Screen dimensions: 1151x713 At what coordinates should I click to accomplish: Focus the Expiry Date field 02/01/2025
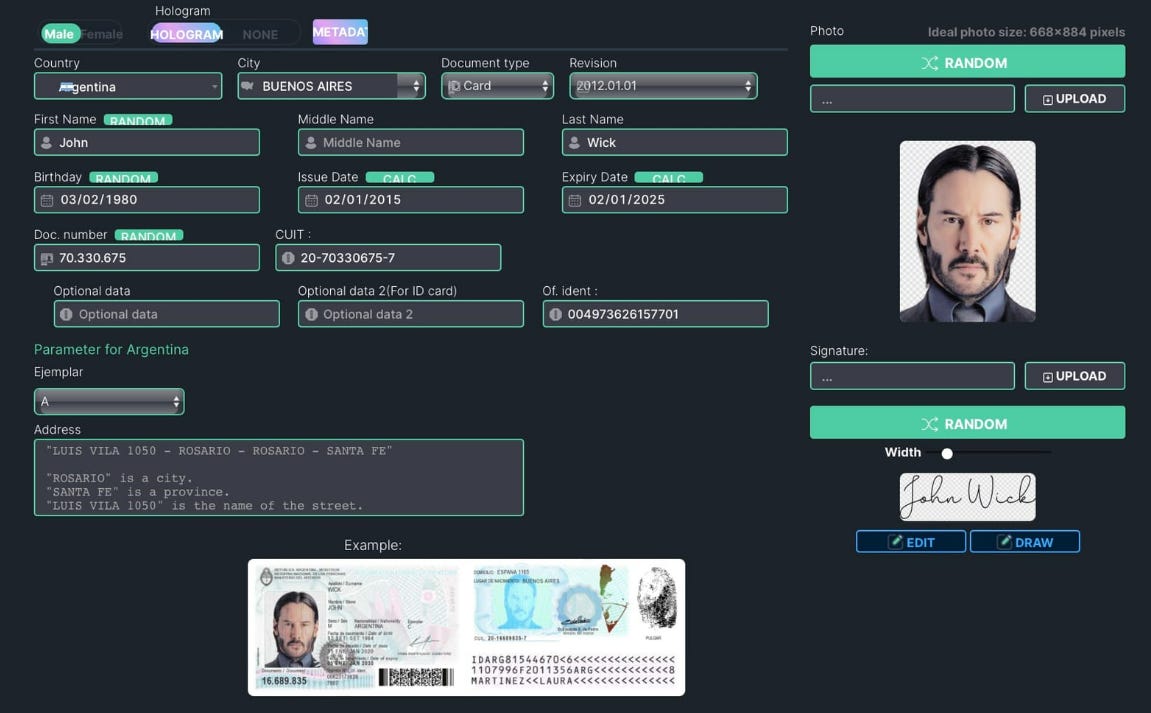pos(675,200)
